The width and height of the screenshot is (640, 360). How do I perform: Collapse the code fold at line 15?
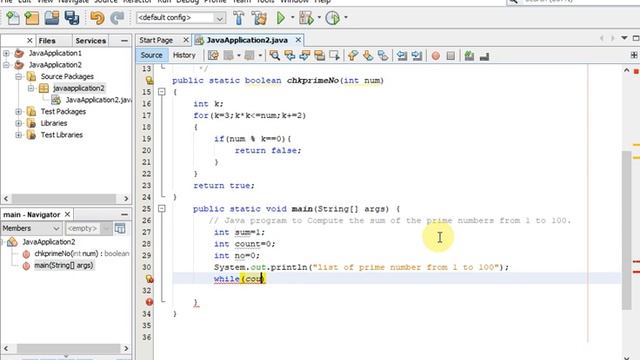click(x=162, y=92)
